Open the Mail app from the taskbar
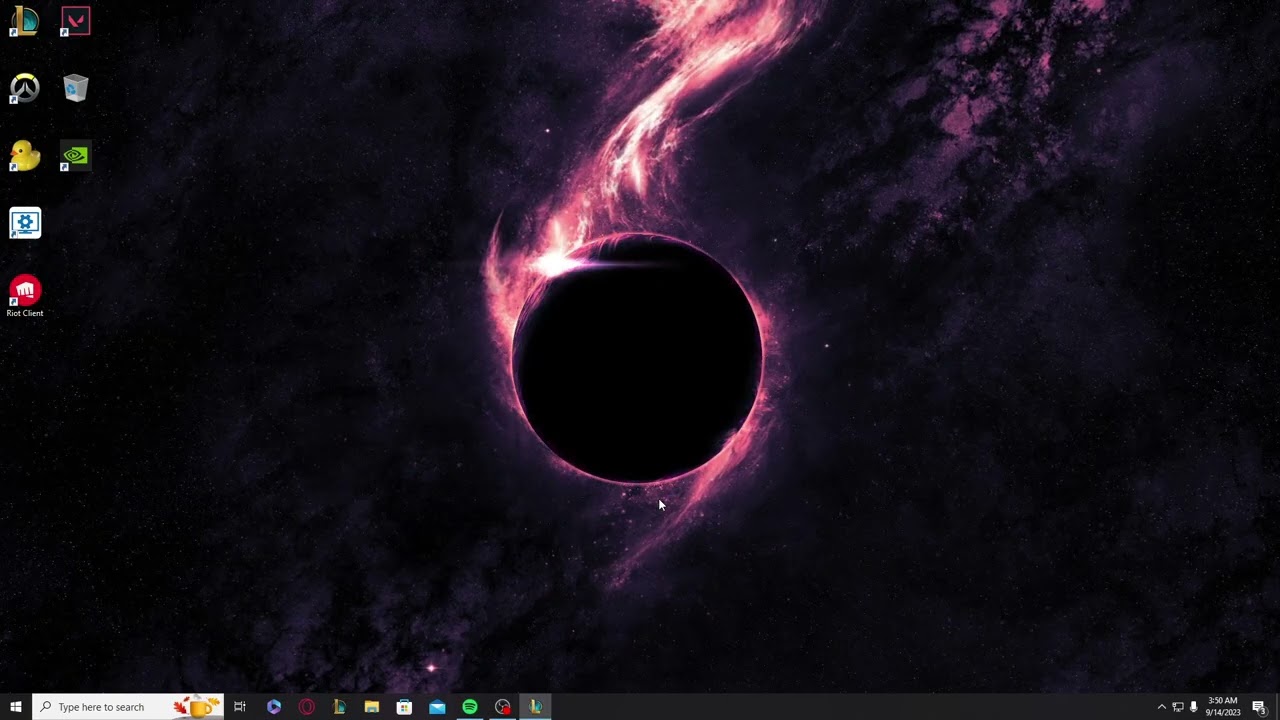The image size is (1280, 720). click(437, 707)
